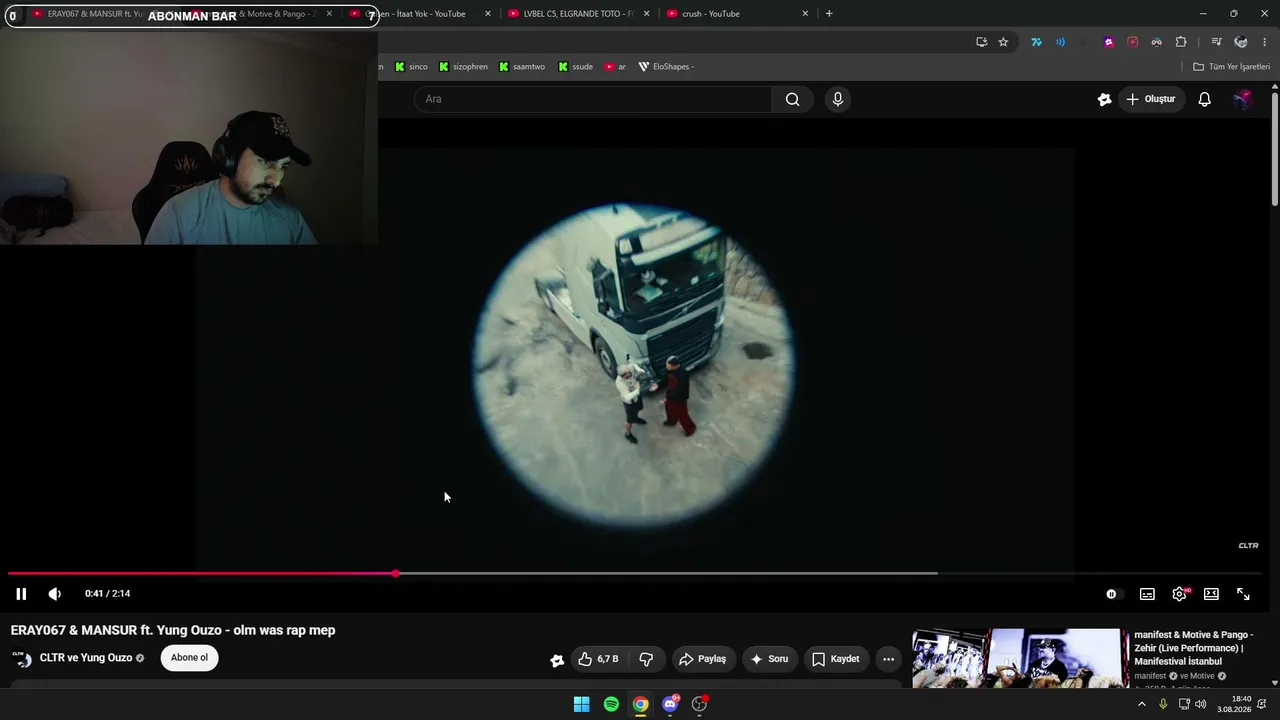Open the 7TV extension

(1036, 42)
